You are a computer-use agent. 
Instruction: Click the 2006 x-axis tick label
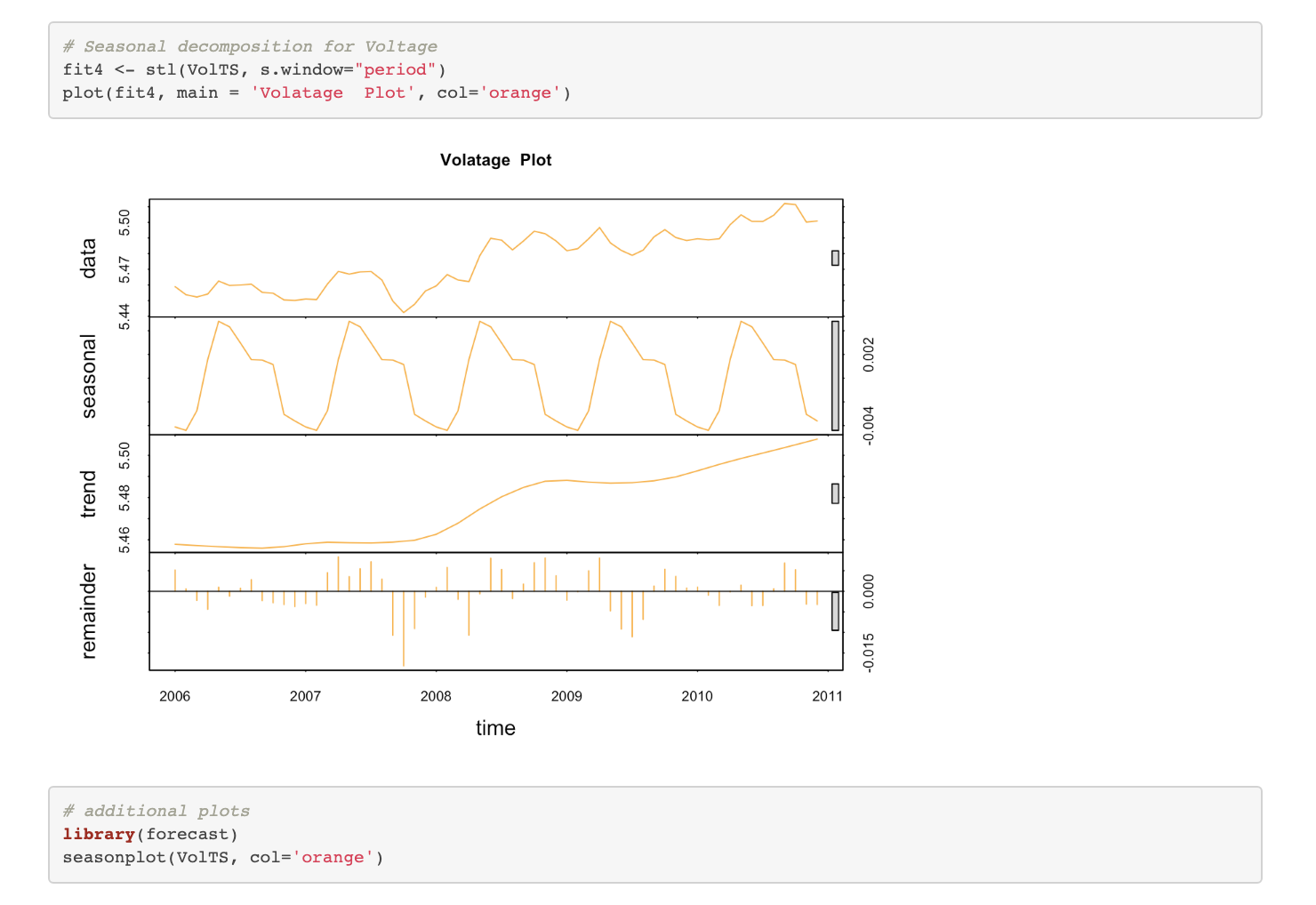point(174,696)
